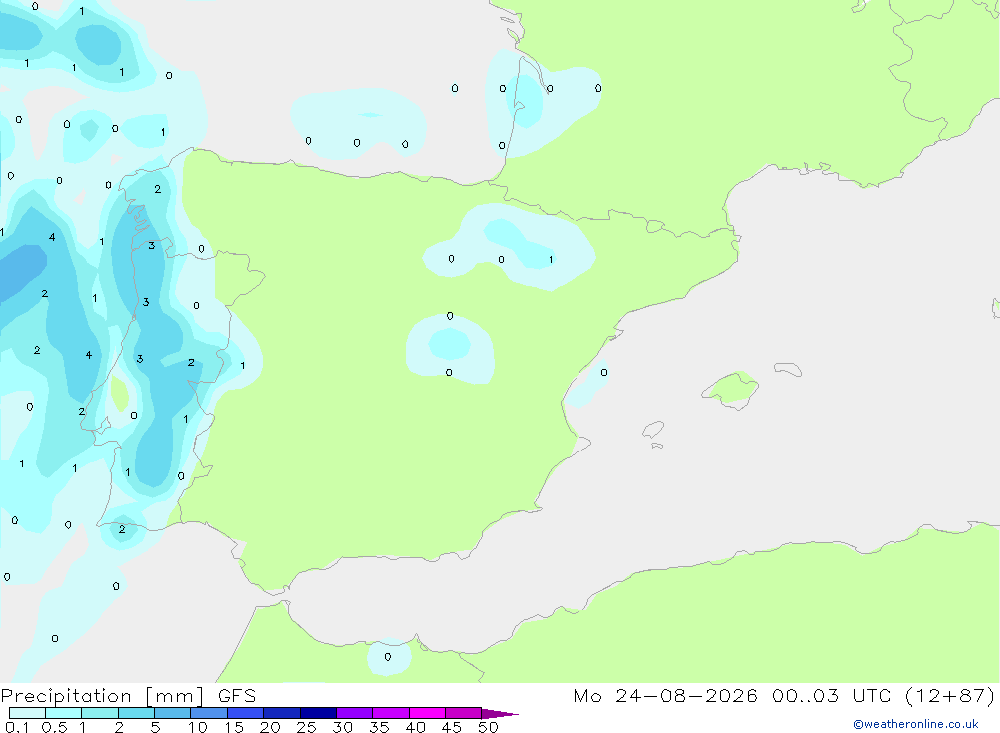The height and width of the screenshot is (733, 1000).
Task: Choose the 30–35 mm purple legend swatch
Action: (355, 713)
